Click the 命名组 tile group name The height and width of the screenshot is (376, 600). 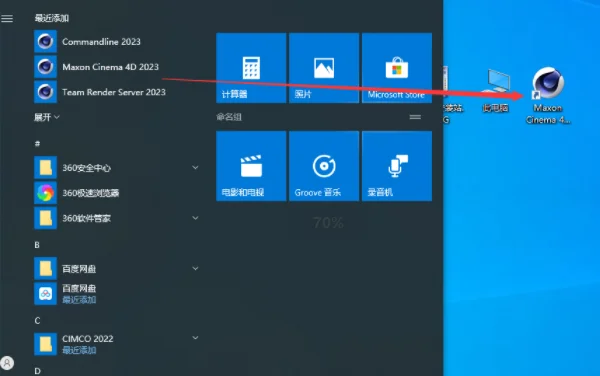tap(229, 117)
